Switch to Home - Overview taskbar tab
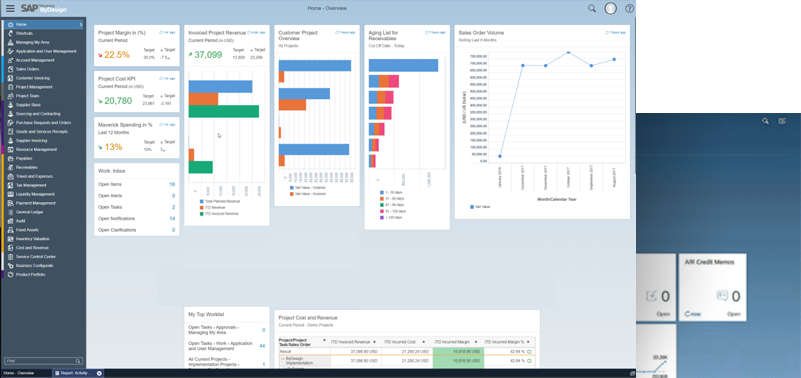Screen dimensions: 801x378 click(26, 373)
